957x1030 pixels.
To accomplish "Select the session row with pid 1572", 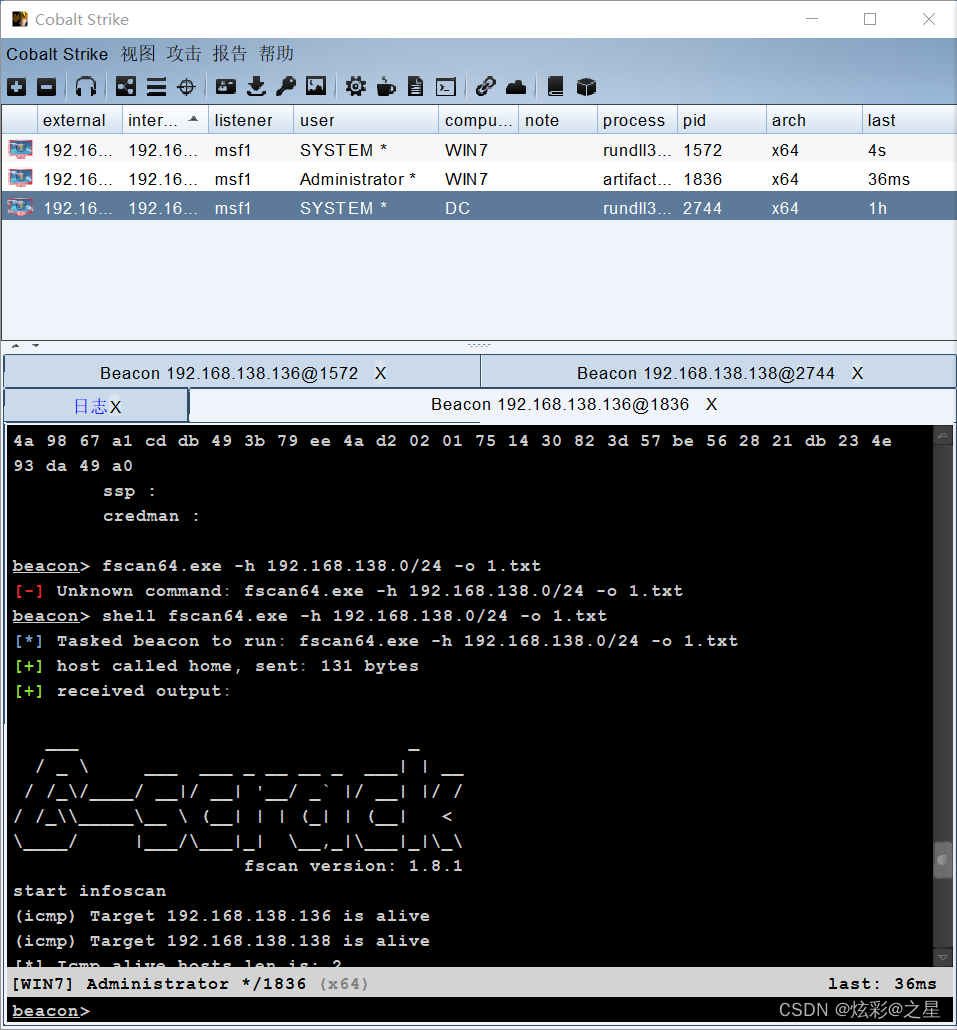I will point(479,150).
